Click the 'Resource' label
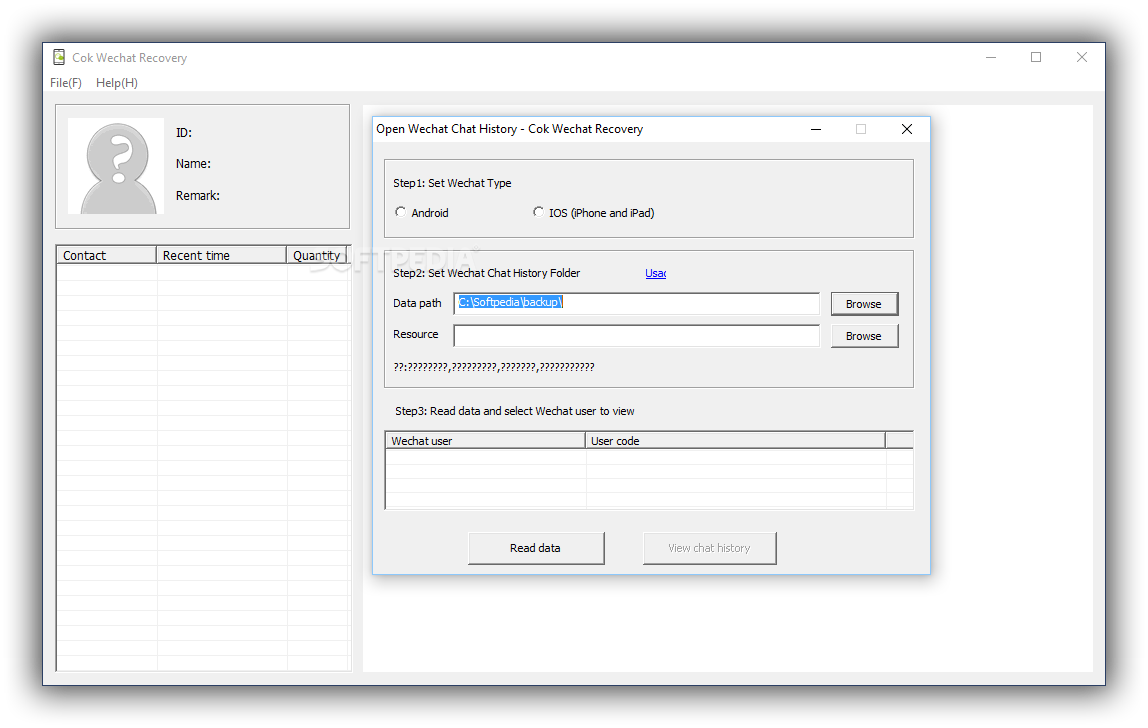Image resolution: width=1148 pixels, height=728 pixels. click(x=416, y=334)
